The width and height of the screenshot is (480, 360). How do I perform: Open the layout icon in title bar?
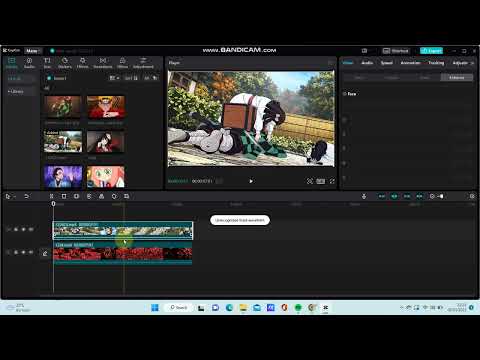364,51
